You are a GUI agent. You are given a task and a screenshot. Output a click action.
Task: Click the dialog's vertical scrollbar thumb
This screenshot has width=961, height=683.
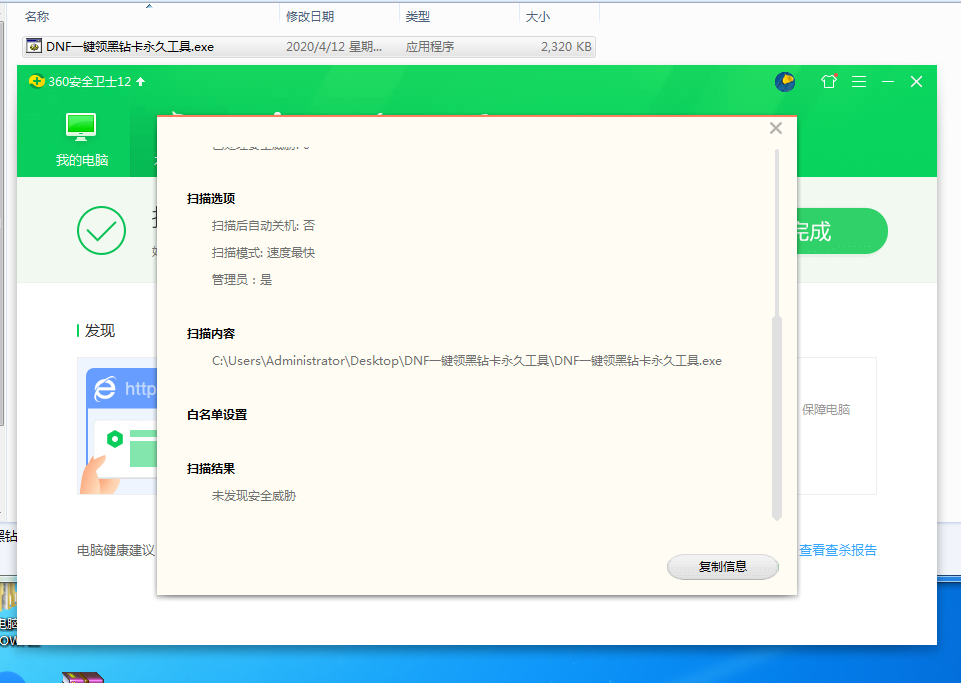click(777, 418)
